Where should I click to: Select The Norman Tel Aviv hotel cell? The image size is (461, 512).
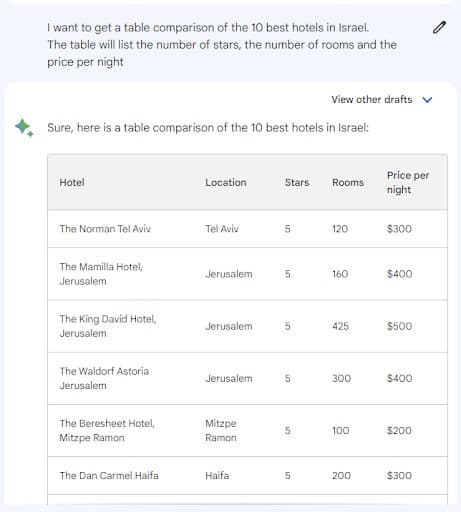pos(105,229)
